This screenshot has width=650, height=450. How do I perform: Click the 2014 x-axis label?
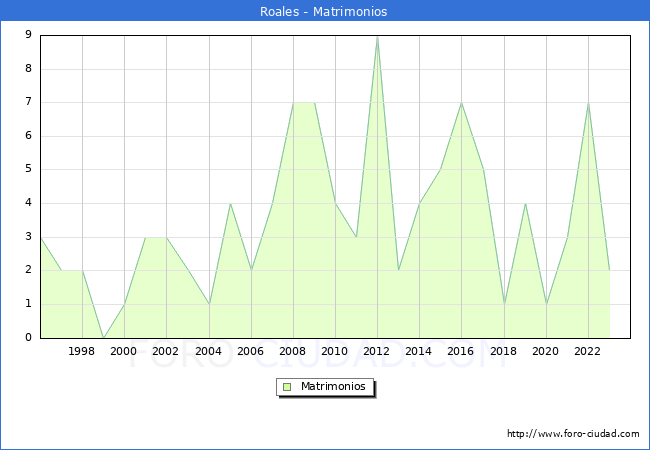coord(419,351)
